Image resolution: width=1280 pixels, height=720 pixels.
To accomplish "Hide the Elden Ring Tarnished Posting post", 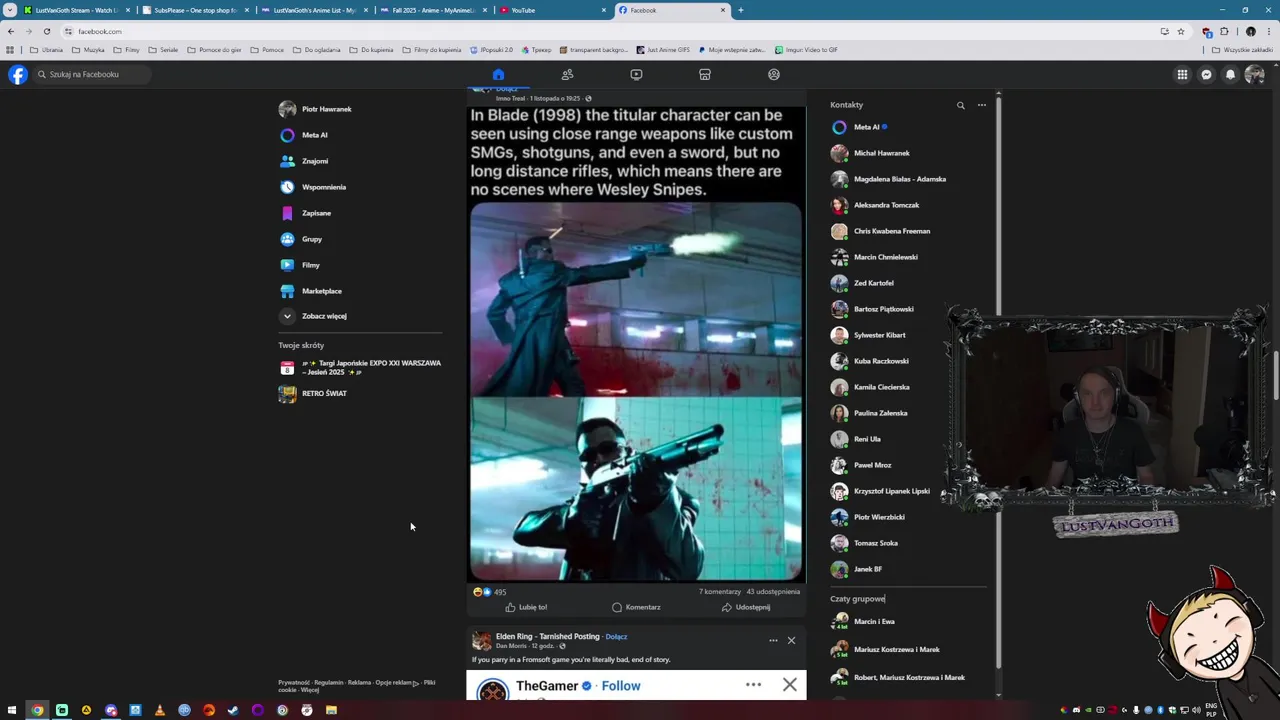I will [791, 640].
